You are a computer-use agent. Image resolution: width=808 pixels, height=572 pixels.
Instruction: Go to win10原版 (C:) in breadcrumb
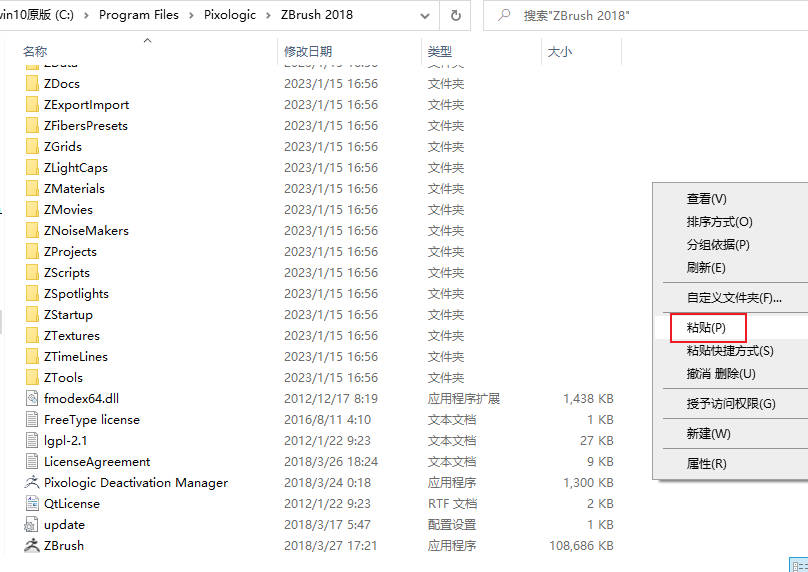[x=37, y=15]
